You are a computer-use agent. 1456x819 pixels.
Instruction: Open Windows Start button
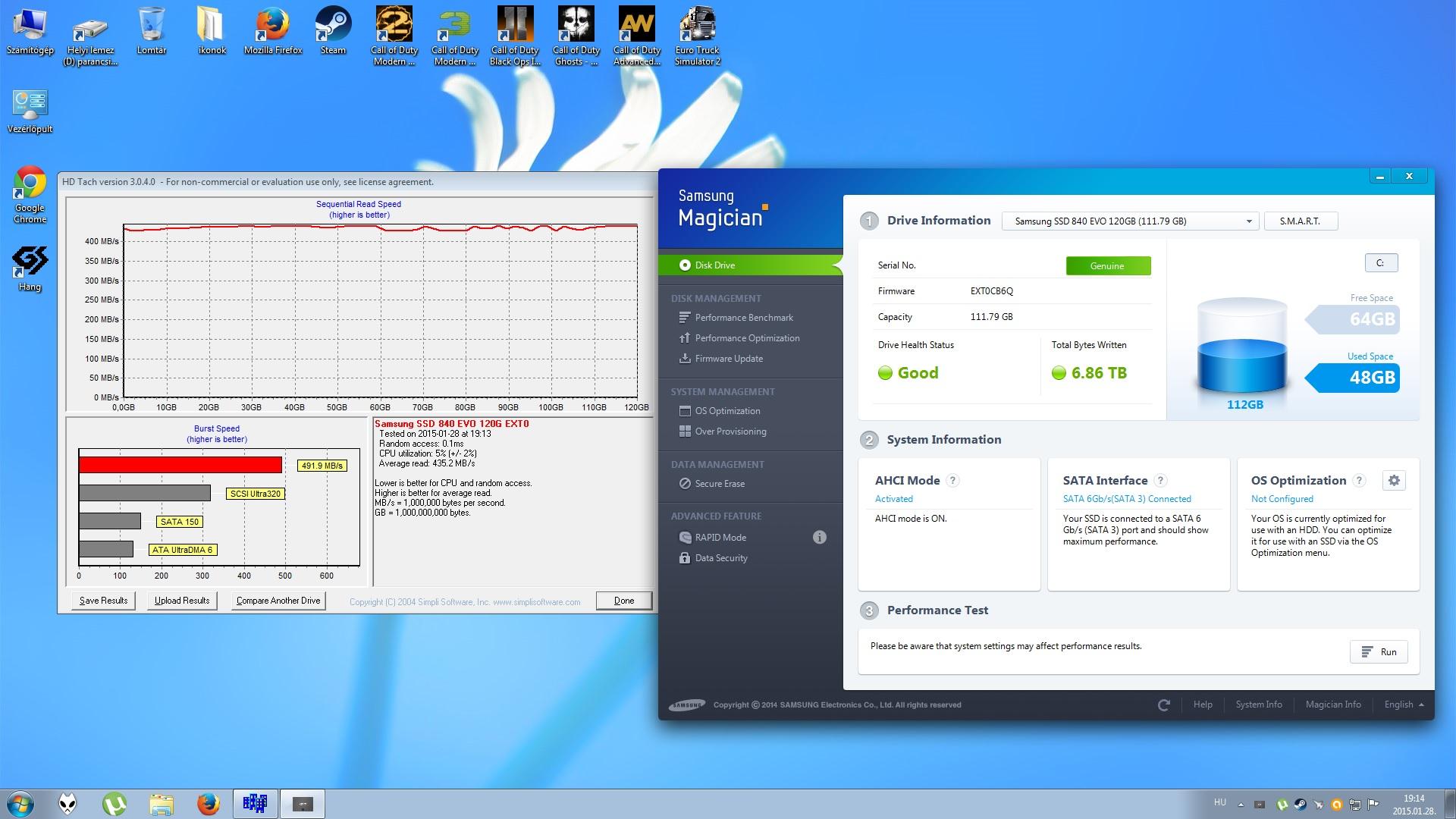pyautogui.click(x=20, y=804)
